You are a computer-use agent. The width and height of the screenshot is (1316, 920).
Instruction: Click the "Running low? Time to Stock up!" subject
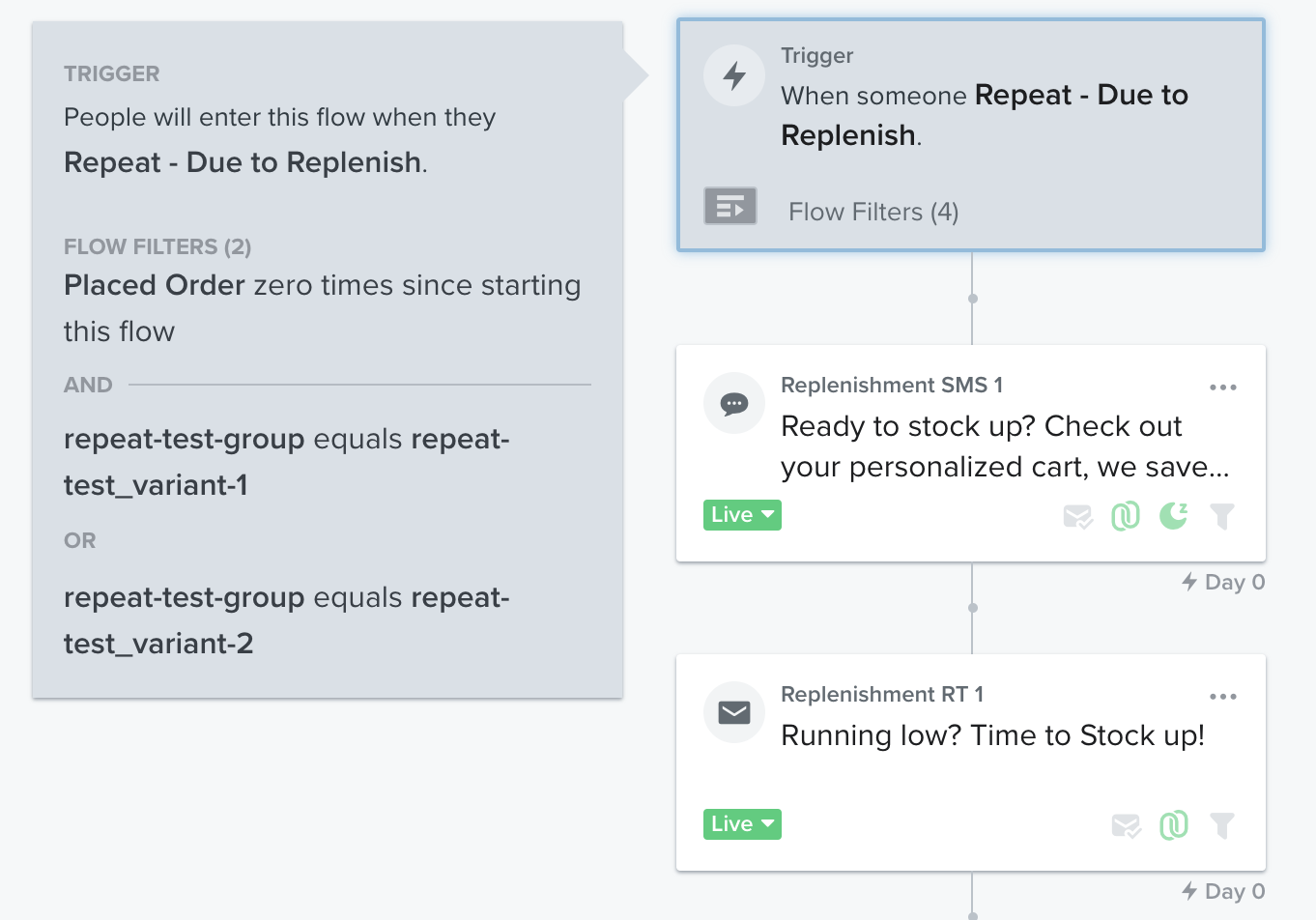coord(992,735)
